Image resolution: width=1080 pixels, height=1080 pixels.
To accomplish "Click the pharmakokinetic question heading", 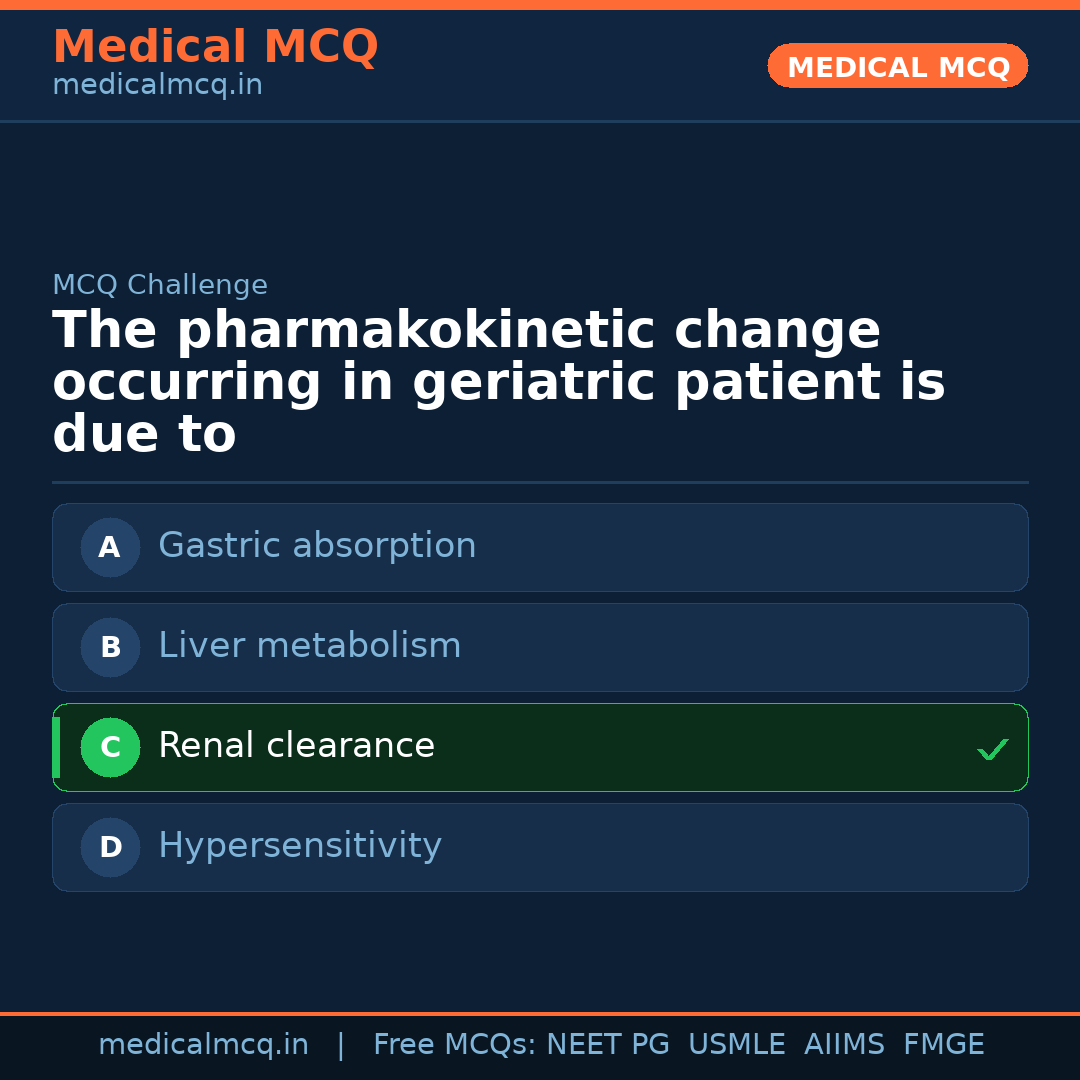I will pyautogui.click(x=498, y=383).
